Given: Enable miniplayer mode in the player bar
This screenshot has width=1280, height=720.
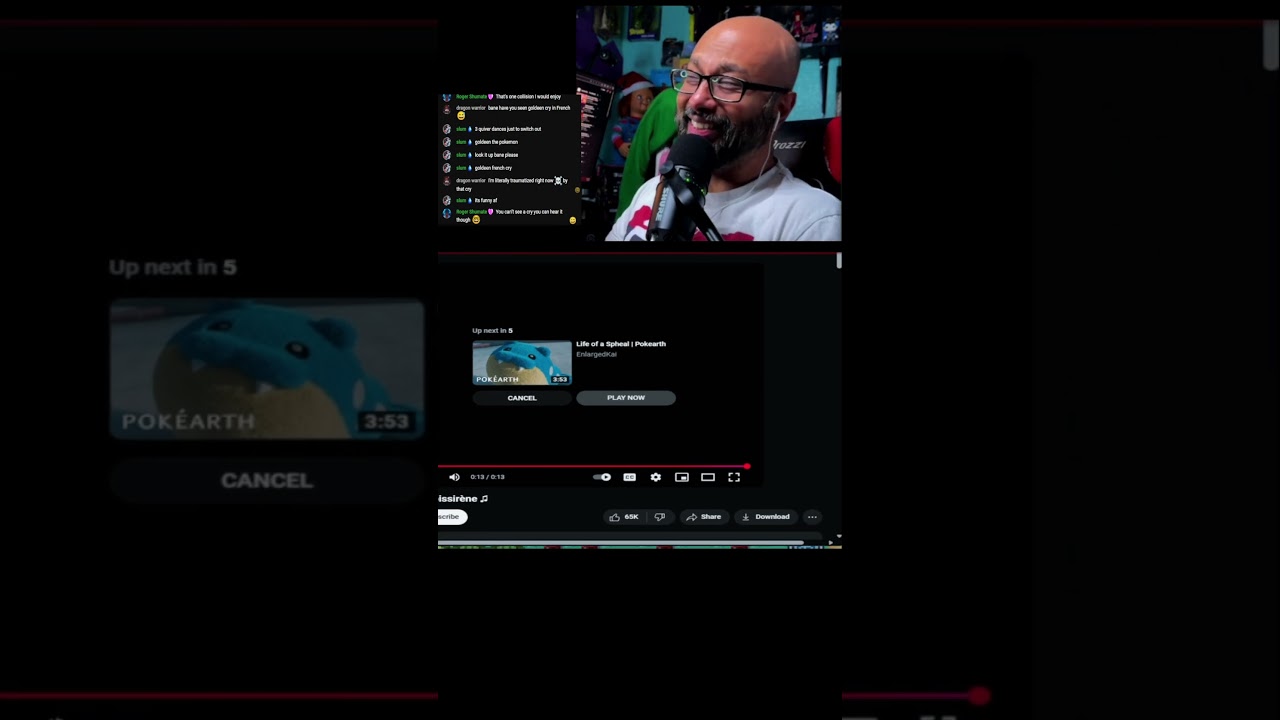Looking at the screenshot, I should pyautogui.click(x=682, y=477).
